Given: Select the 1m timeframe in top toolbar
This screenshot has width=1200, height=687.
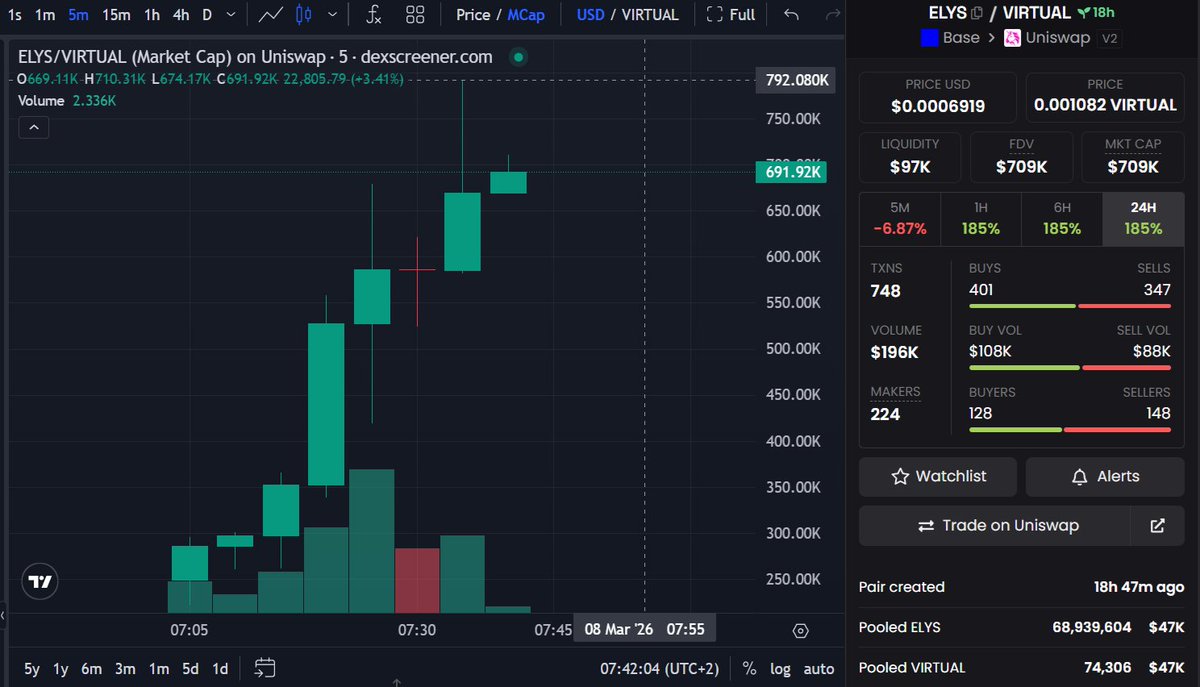Looking at the screenshot, I should pyautogui.click(x=45, y=15).
